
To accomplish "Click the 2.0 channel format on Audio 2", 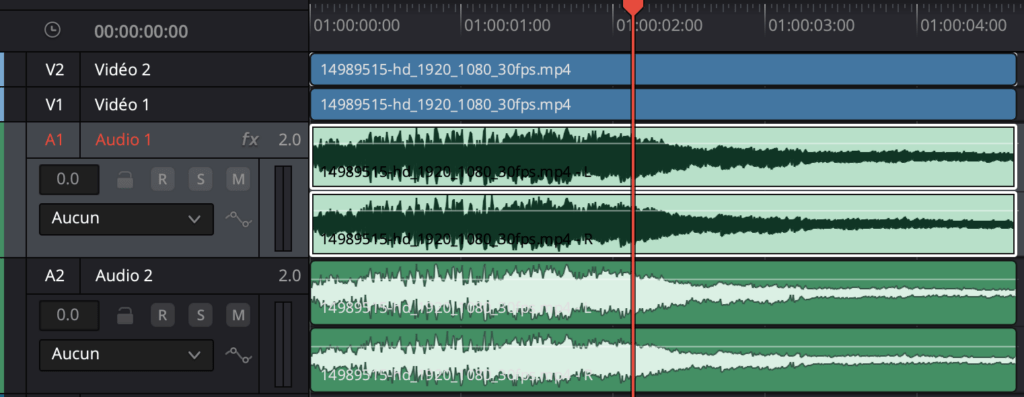I will click(289, 276).
